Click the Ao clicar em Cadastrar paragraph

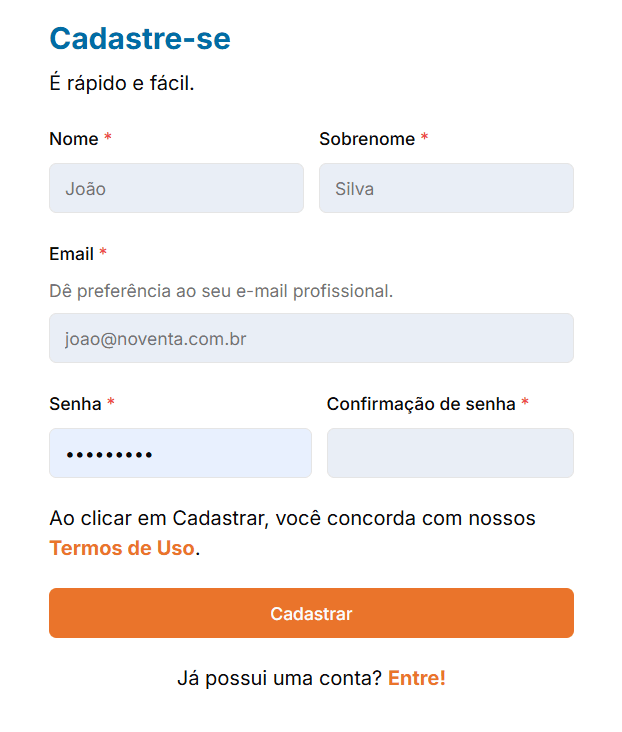point(292,533)
